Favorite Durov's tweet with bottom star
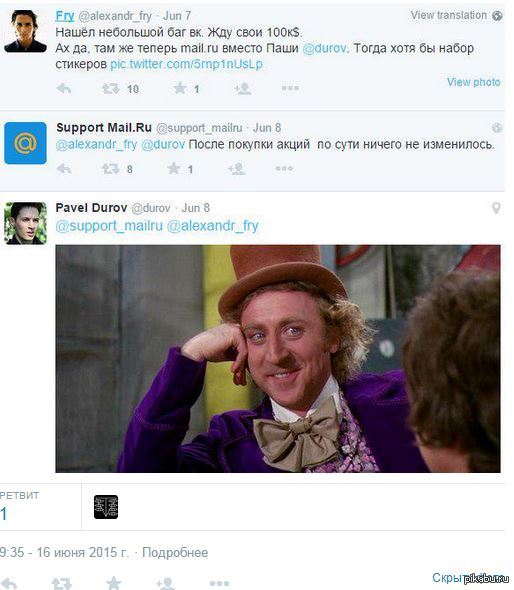514x590 pixels. [x=113, y=583]
